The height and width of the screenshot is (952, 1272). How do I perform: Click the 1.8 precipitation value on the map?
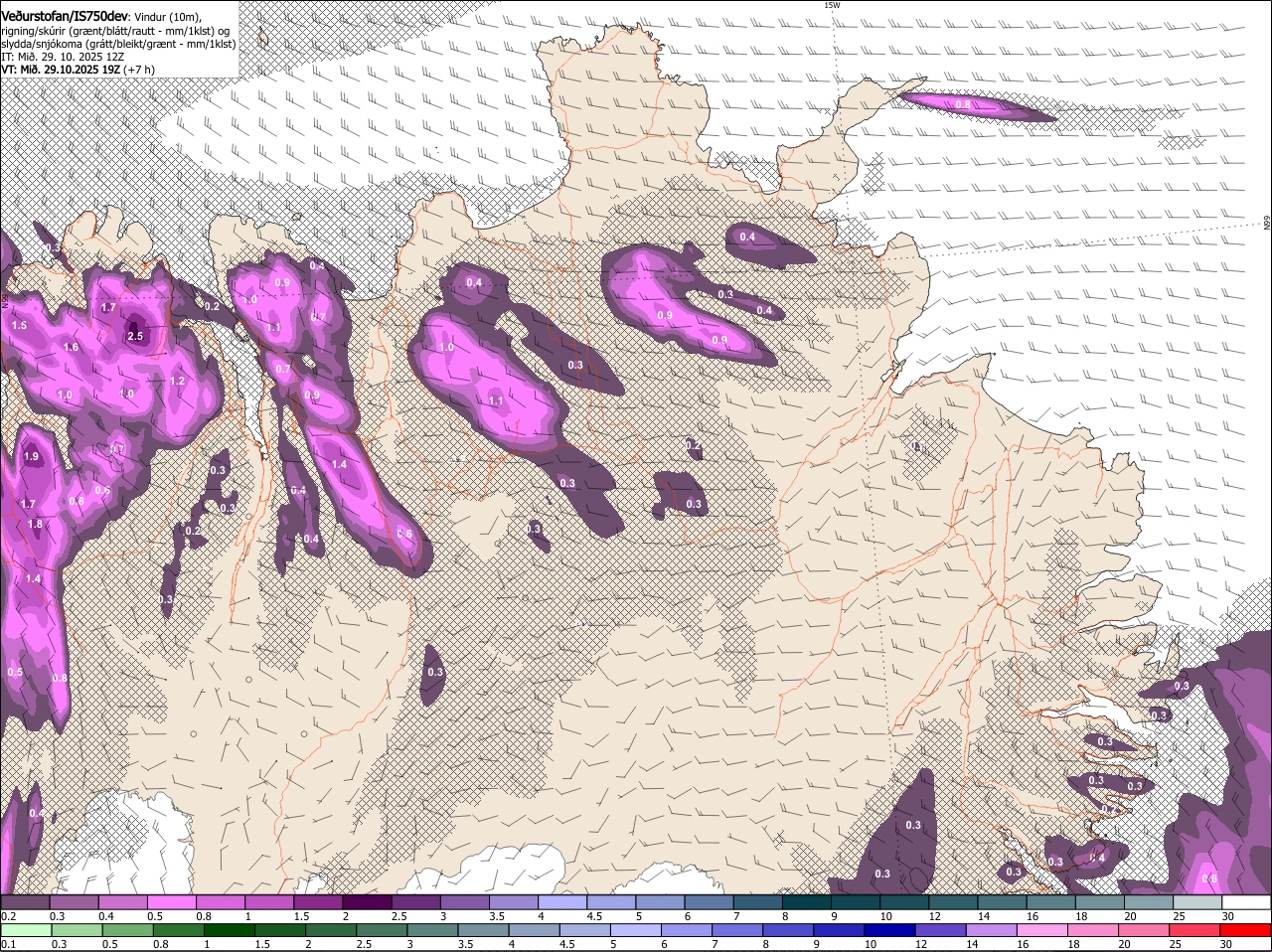tap(36, 524)
